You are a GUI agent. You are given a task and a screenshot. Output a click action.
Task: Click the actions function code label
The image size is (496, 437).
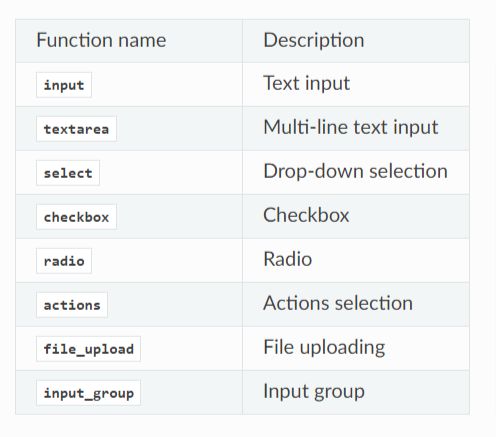pyautogui.click(x=72, y=305)
